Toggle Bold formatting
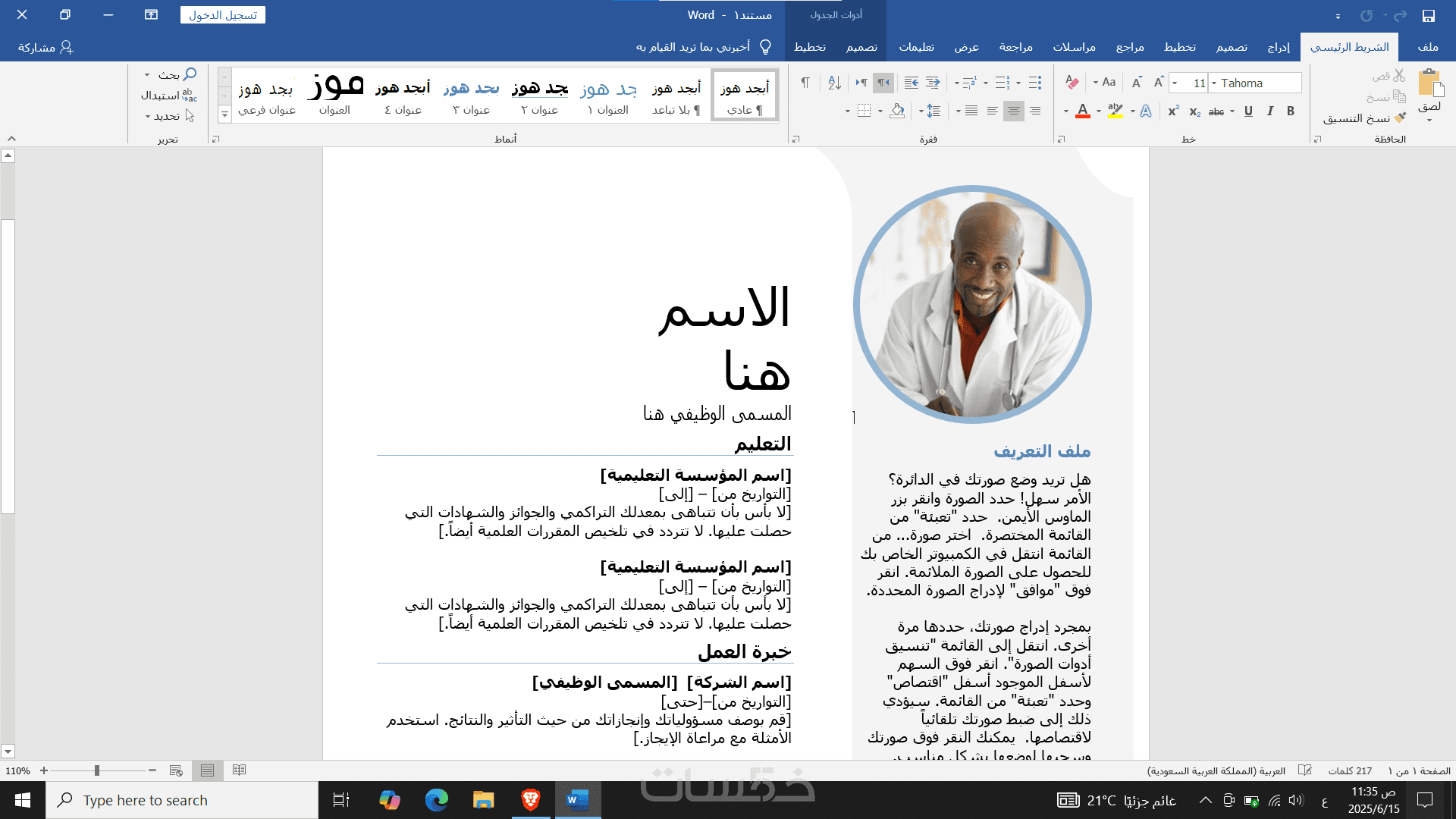Screen dimensions: 1456x819 1291,111
